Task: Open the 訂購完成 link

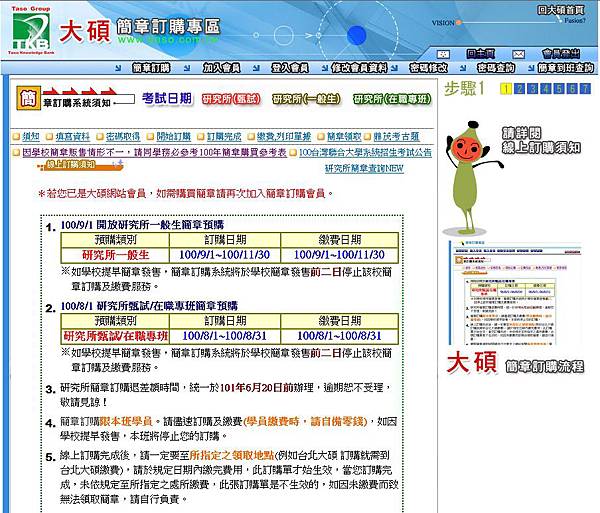Action: [x=224, y=137]
